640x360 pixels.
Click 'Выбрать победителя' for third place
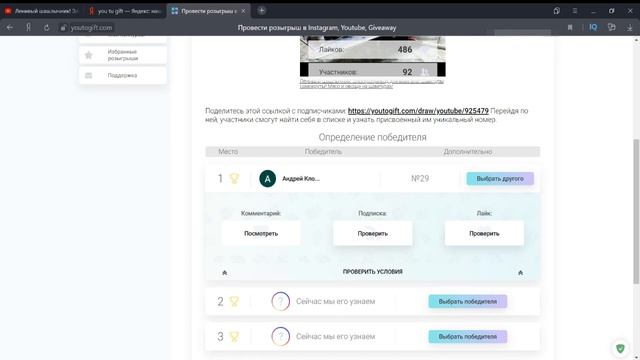tap(468, 336)
